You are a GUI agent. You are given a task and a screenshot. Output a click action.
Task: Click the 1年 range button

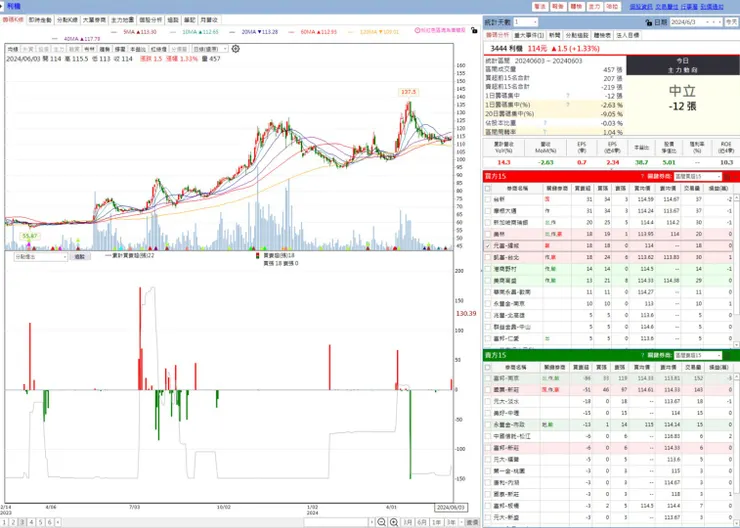437,522
